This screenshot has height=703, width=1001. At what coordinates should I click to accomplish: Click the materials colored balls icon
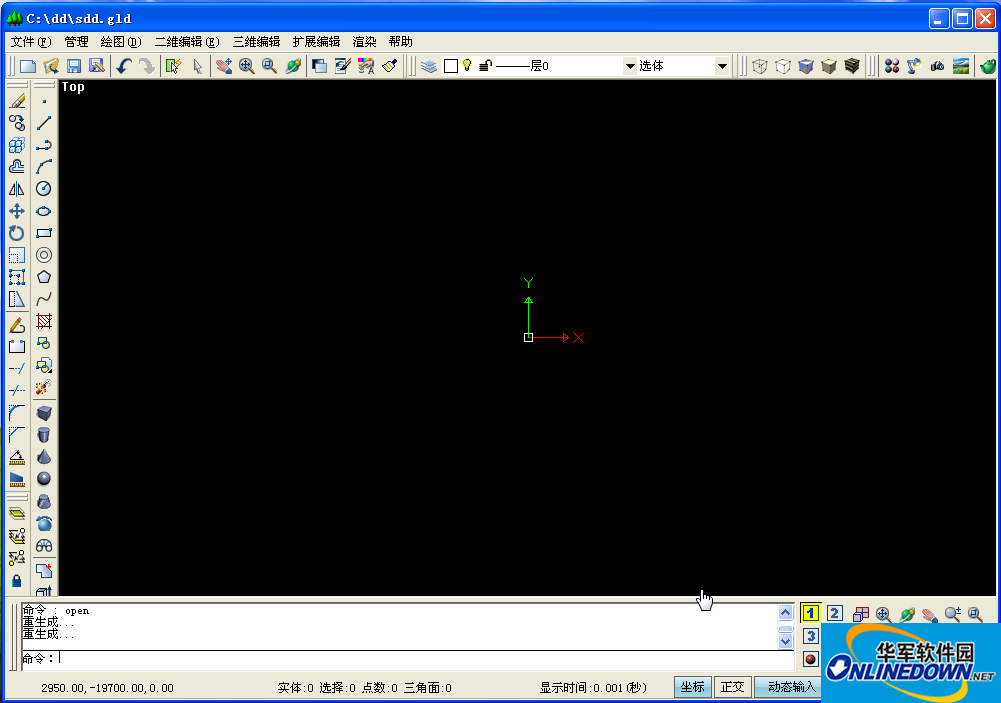tap(892, 66)
